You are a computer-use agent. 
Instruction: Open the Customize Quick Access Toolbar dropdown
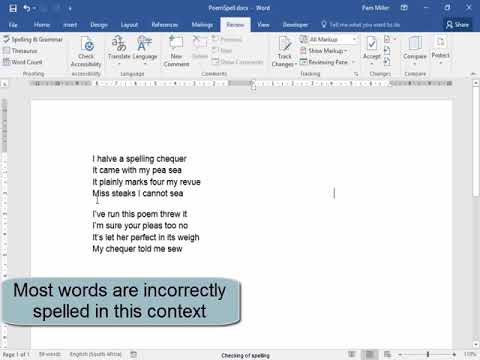[70, 8]
